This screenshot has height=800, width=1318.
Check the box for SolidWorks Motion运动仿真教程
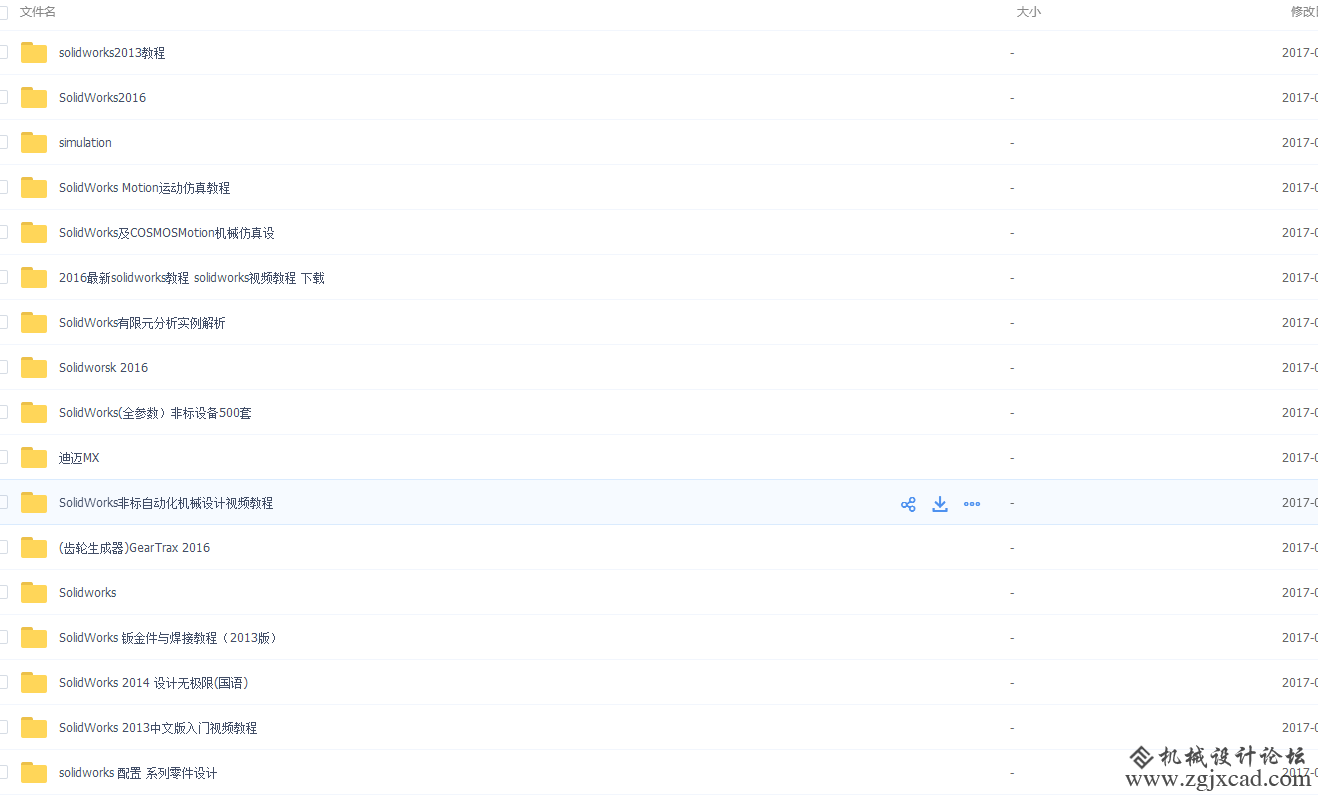click(x=3, y=187)
